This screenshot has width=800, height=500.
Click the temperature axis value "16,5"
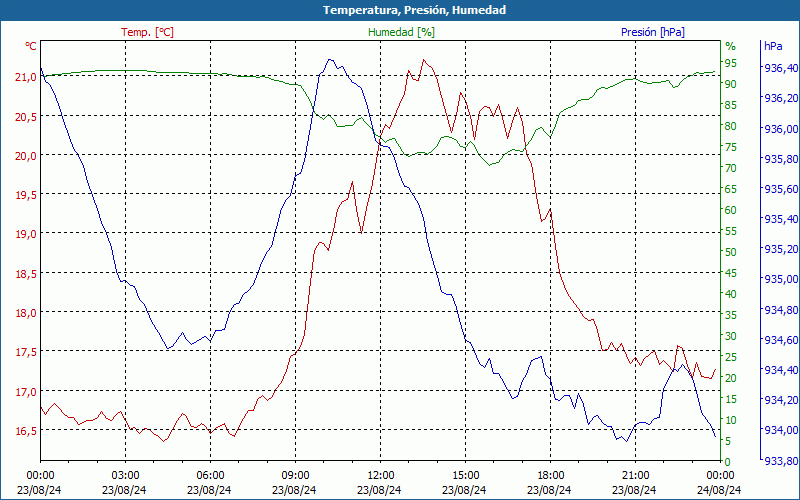(x=25, y=431)
